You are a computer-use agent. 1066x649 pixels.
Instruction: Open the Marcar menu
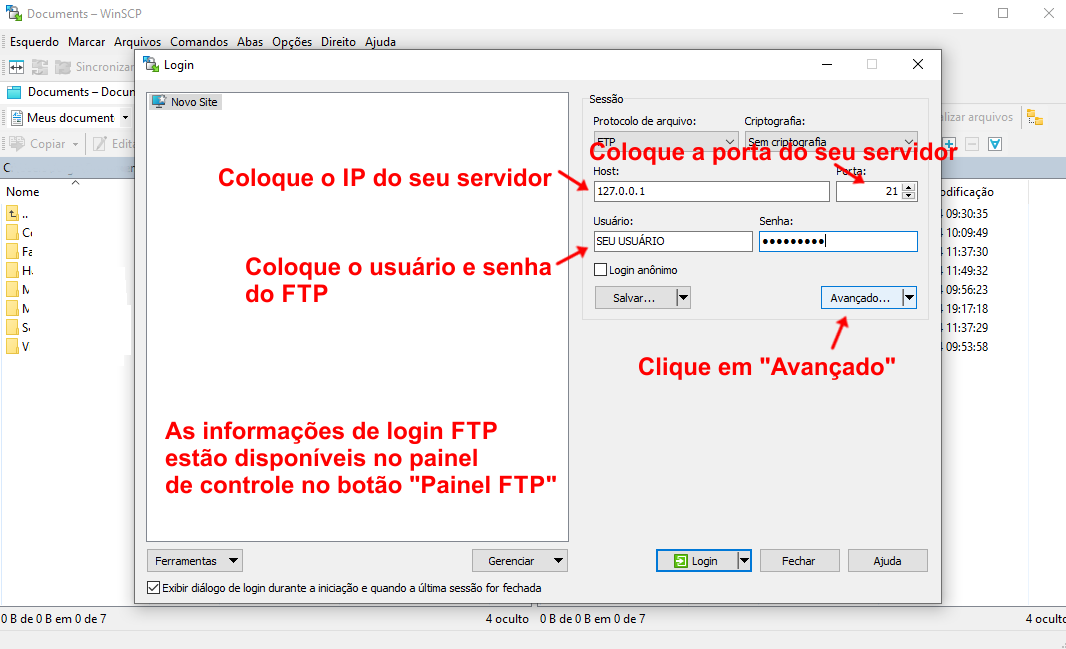(86, 42)
